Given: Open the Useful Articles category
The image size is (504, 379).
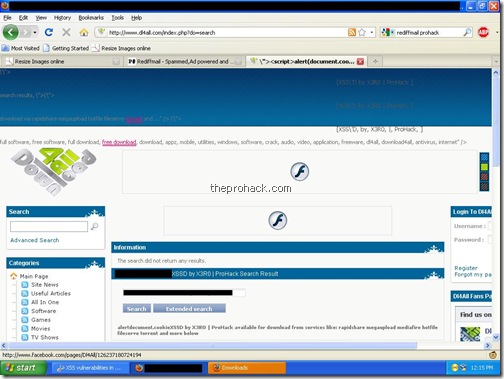Looking at the screenshot, I should coord(51,293).
